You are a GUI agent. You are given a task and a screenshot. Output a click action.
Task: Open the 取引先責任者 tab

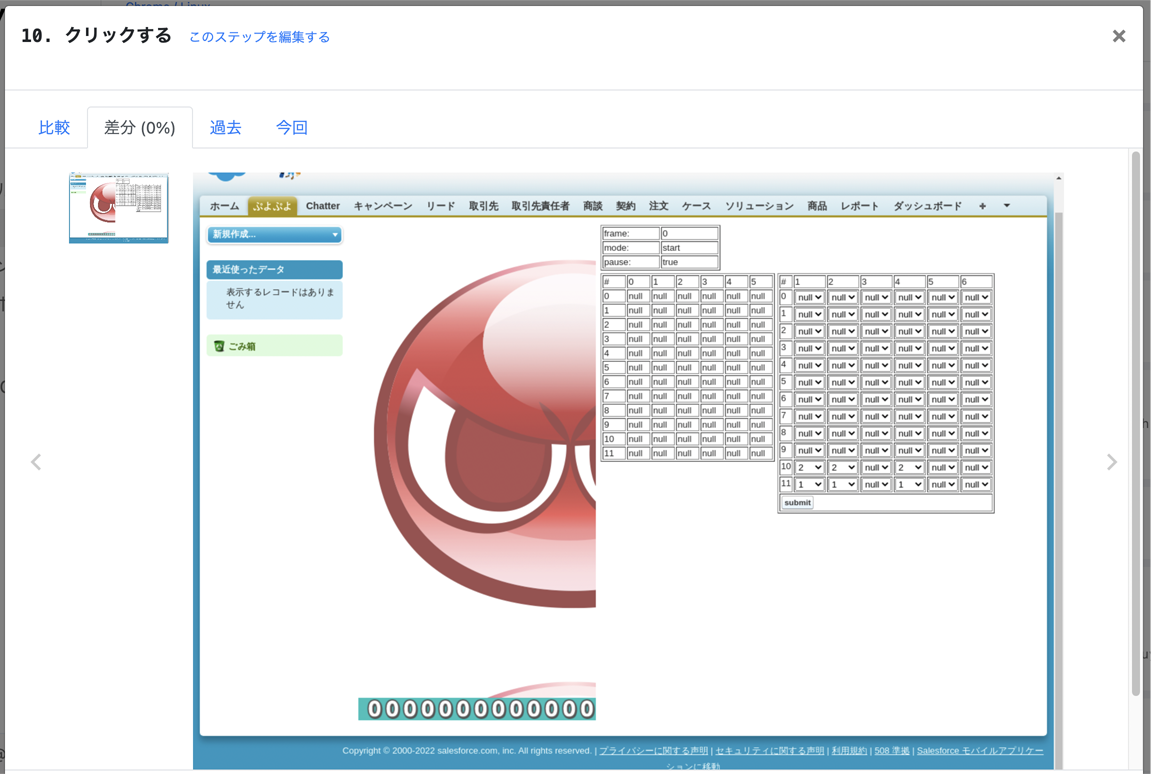(540, 206)
